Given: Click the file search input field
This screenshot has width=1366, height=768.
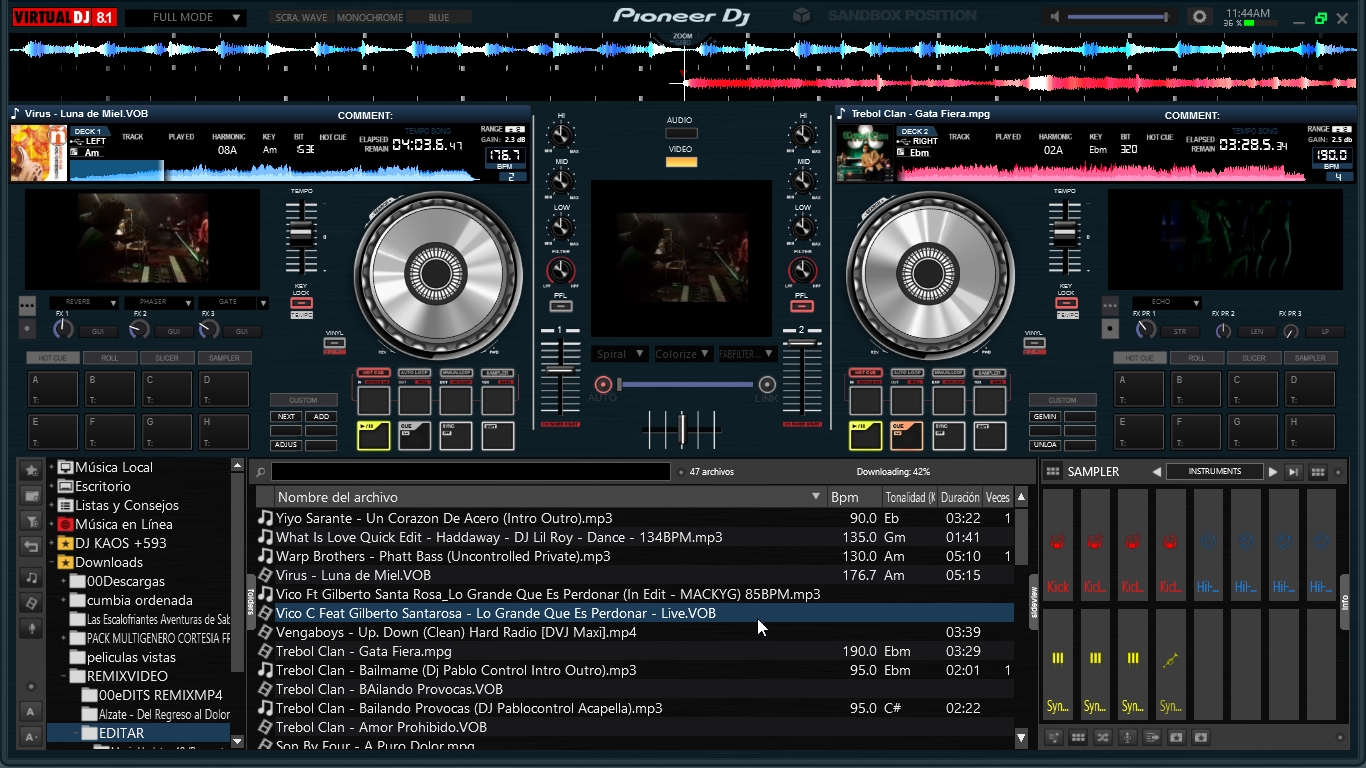Looking at the screenshot, I should click(x=470, y=472).
